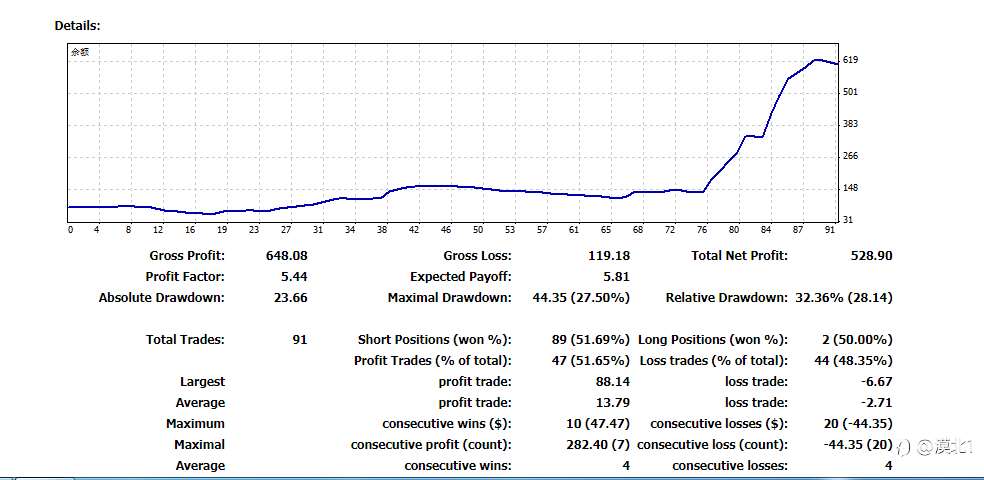
Task: Click the -2.71 average loss trade value
Action: point(877,403)
